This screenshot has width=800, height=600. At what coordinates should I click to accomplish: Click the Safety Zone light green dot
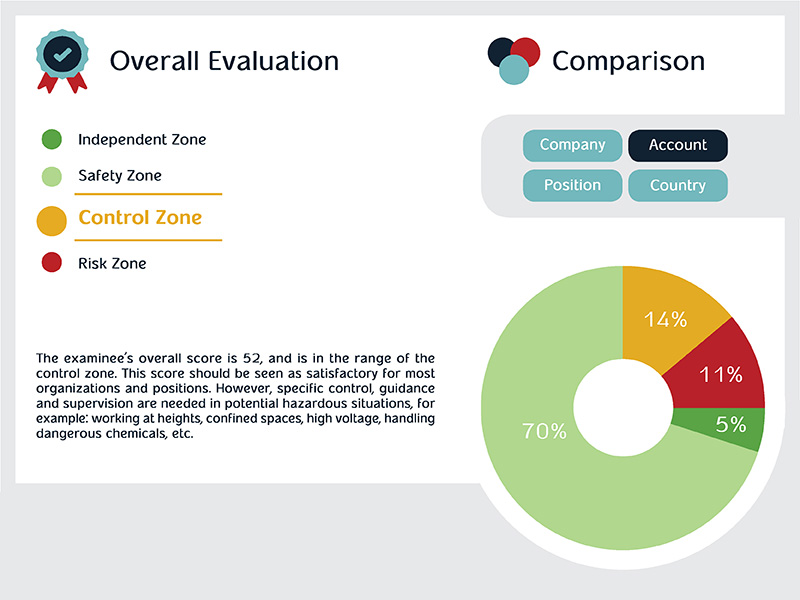[52, 177]
